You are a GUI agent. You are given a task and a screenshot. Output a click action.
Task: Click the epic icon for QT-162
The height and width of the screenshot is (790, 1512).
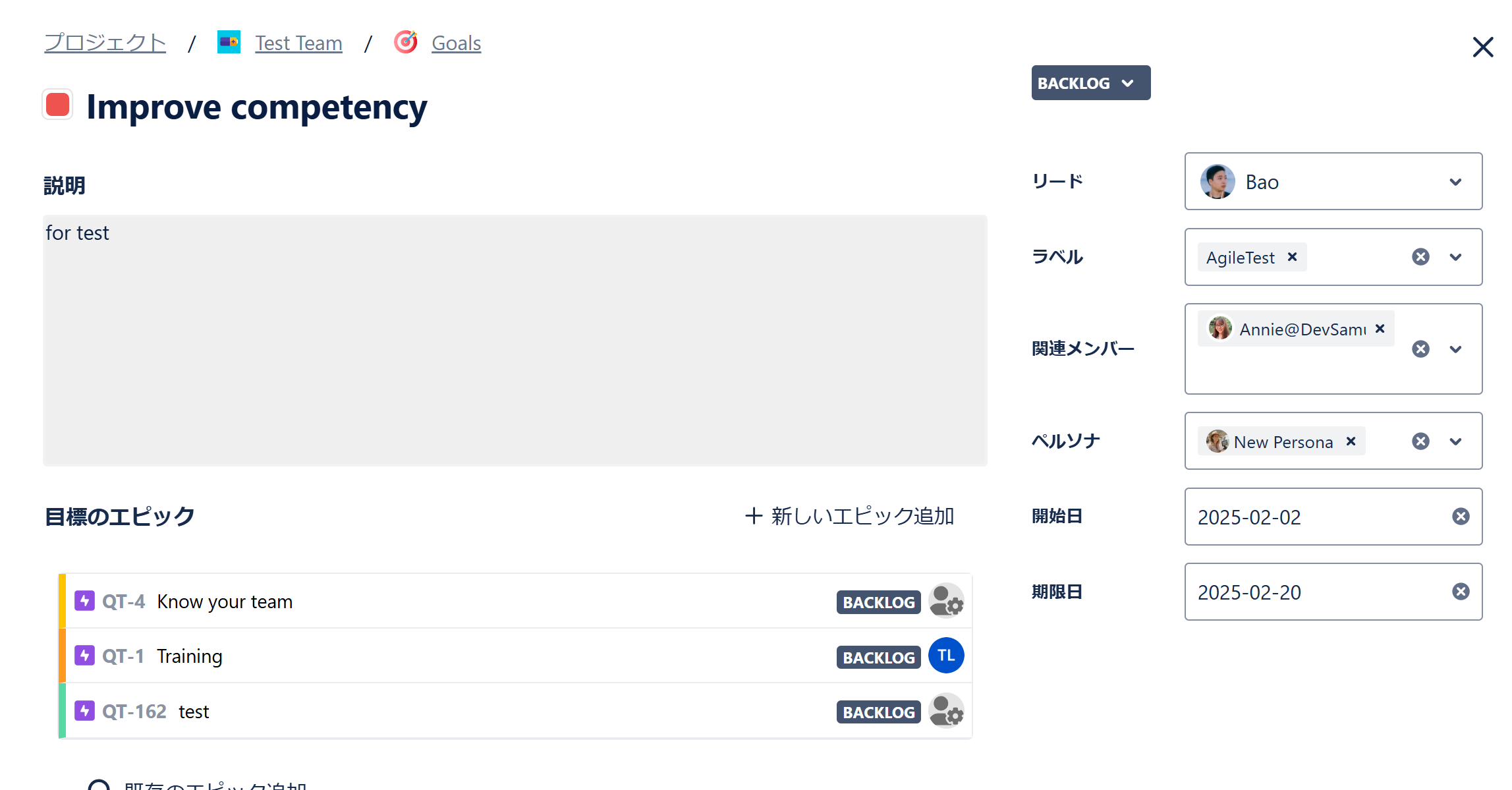[84, 711]
